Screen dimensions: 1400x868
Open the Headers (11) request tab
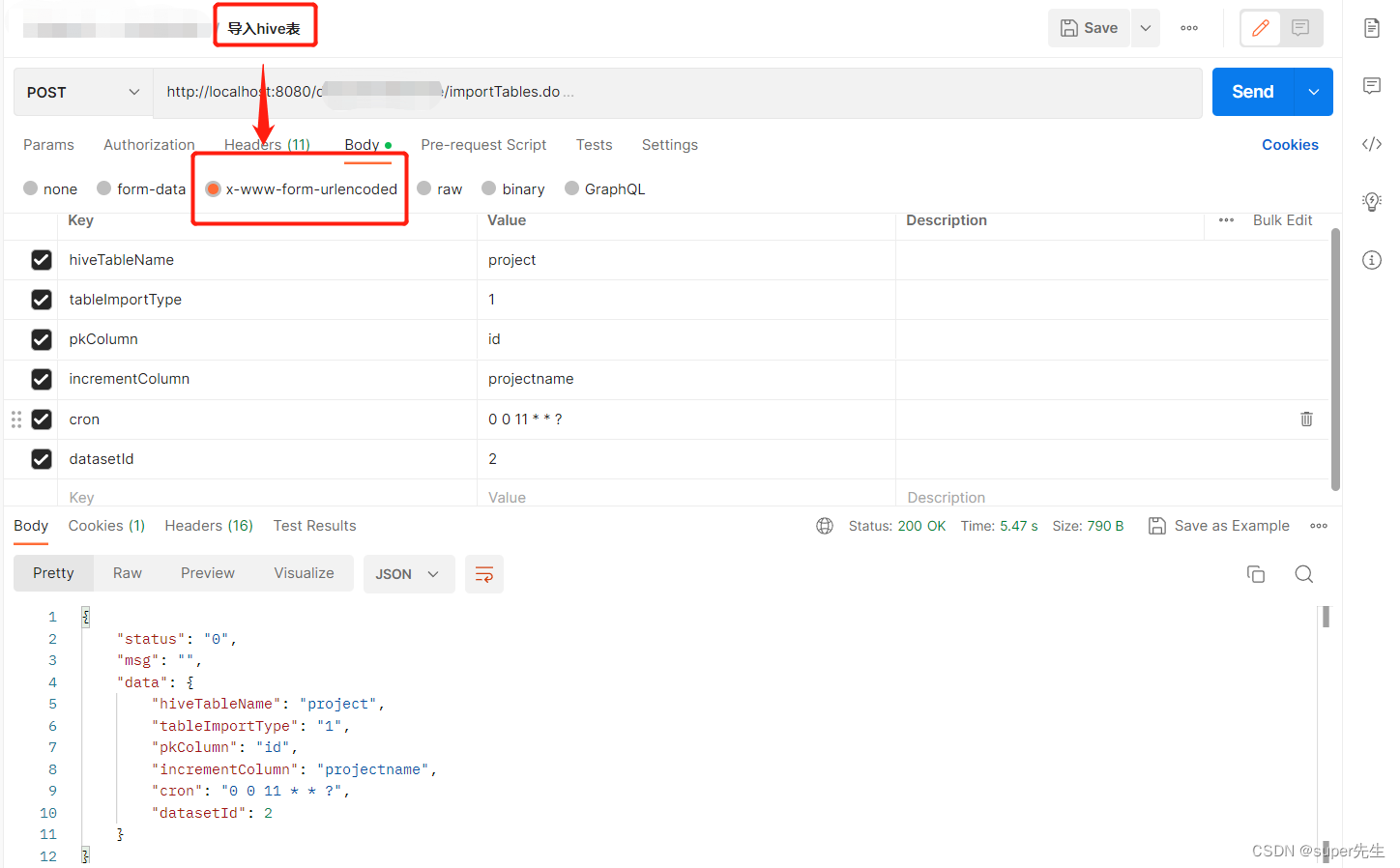[267, 145]
